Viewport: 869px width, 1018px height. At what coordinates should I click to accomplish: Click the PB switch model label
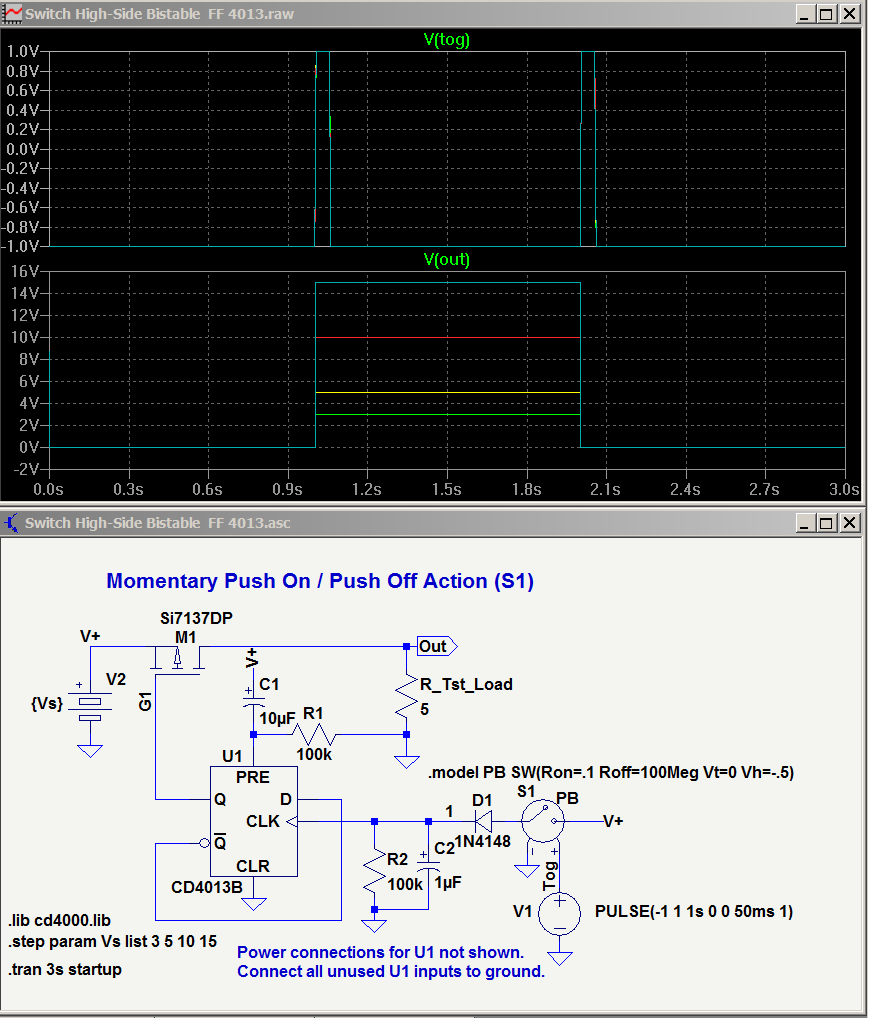(567, 798)
